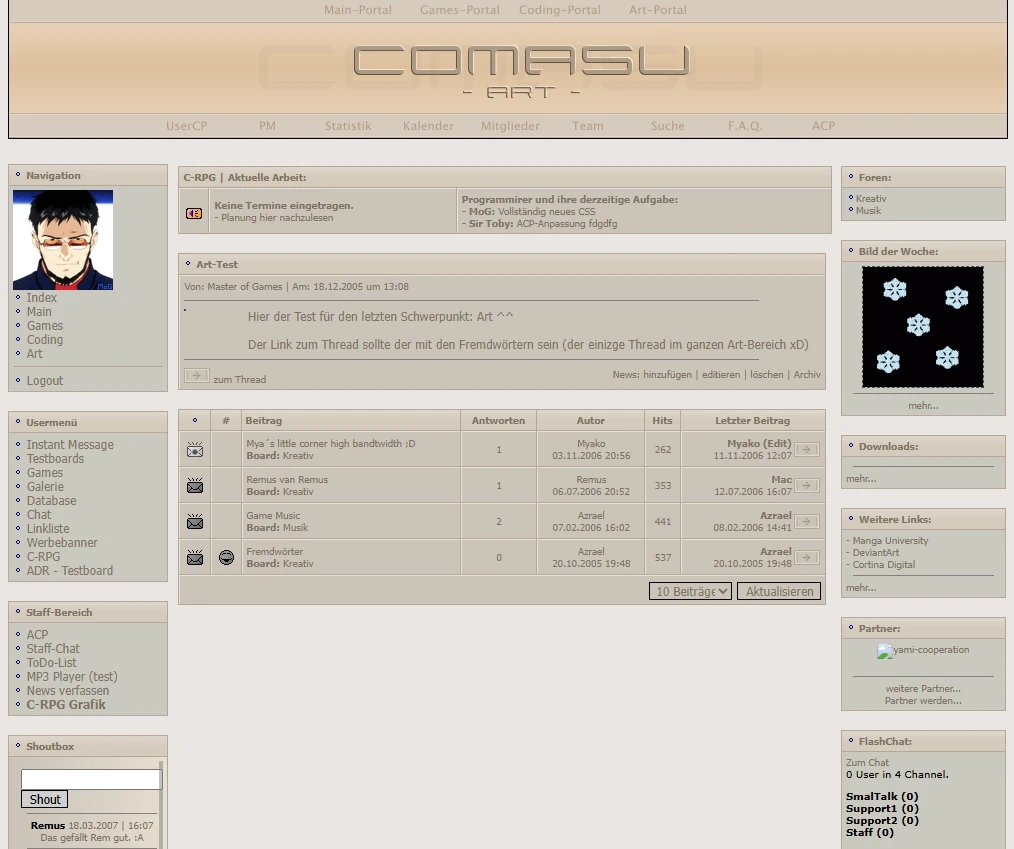Sort by Antworten column header
Image resolution: width=1014 pixels, height=849 pixels.
coord(498,420)
